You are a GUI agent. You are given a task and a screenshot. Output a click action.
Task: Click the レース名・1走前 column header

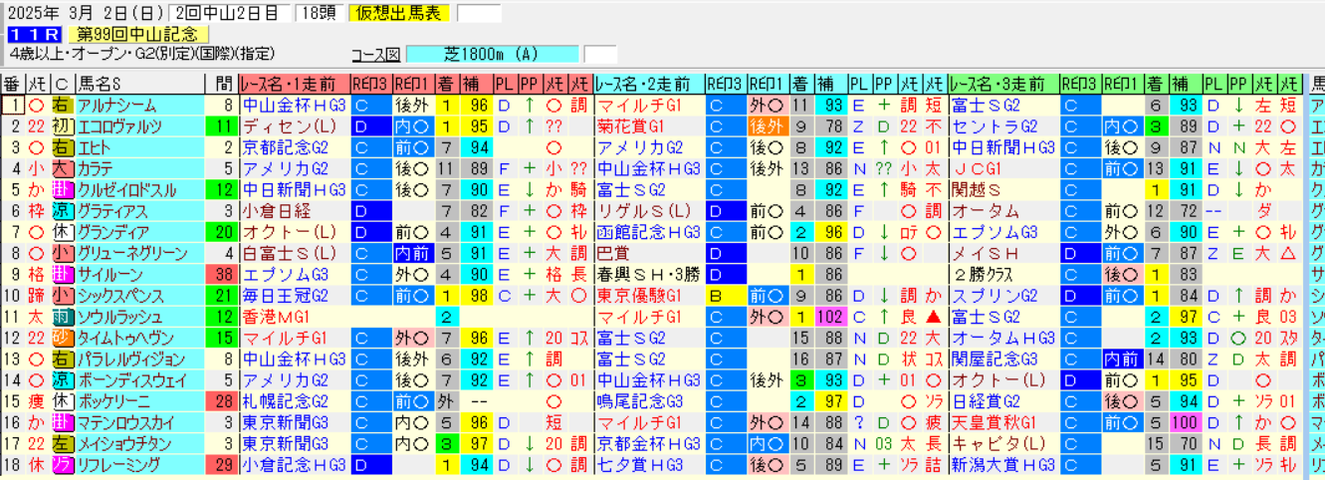[x=294, y=83]
